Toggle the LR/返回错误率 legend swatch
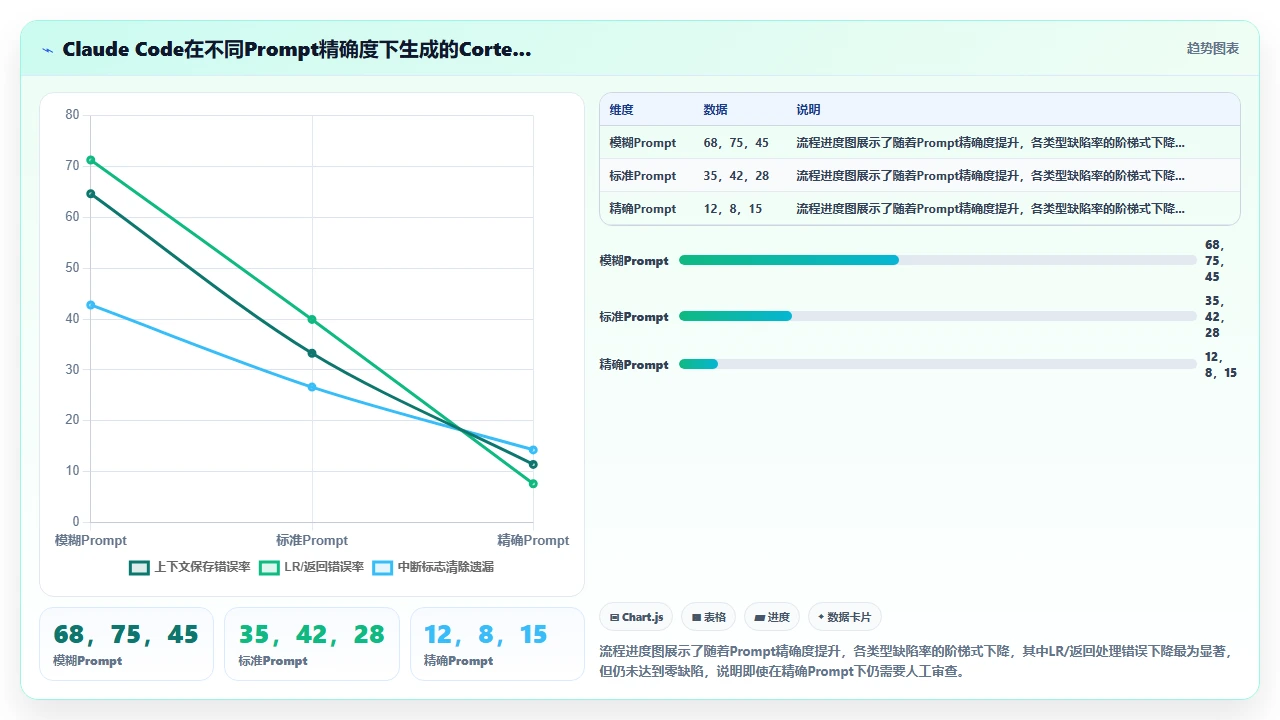This screenshot has width=1280, height=720. pyautogui.click(x=269, y=567)
